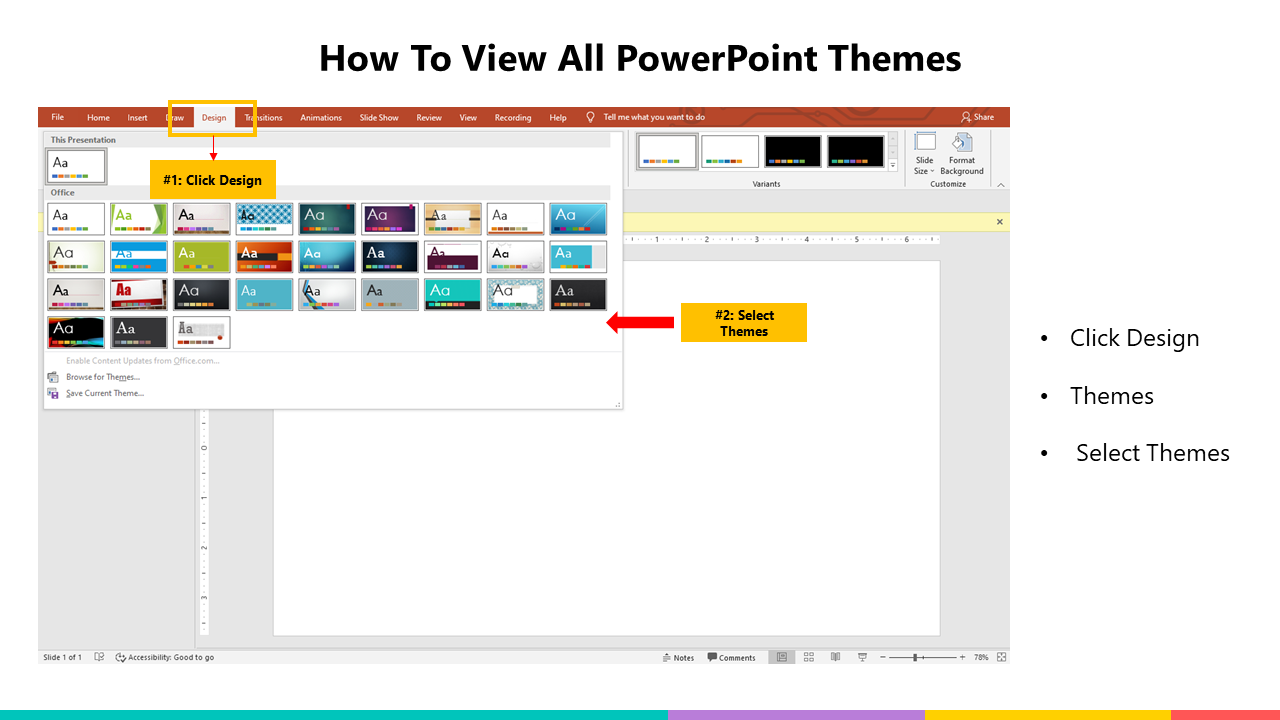Click Tell me what you want to do
Viewport: 1280px width, 720px height.
pos(654,117)
